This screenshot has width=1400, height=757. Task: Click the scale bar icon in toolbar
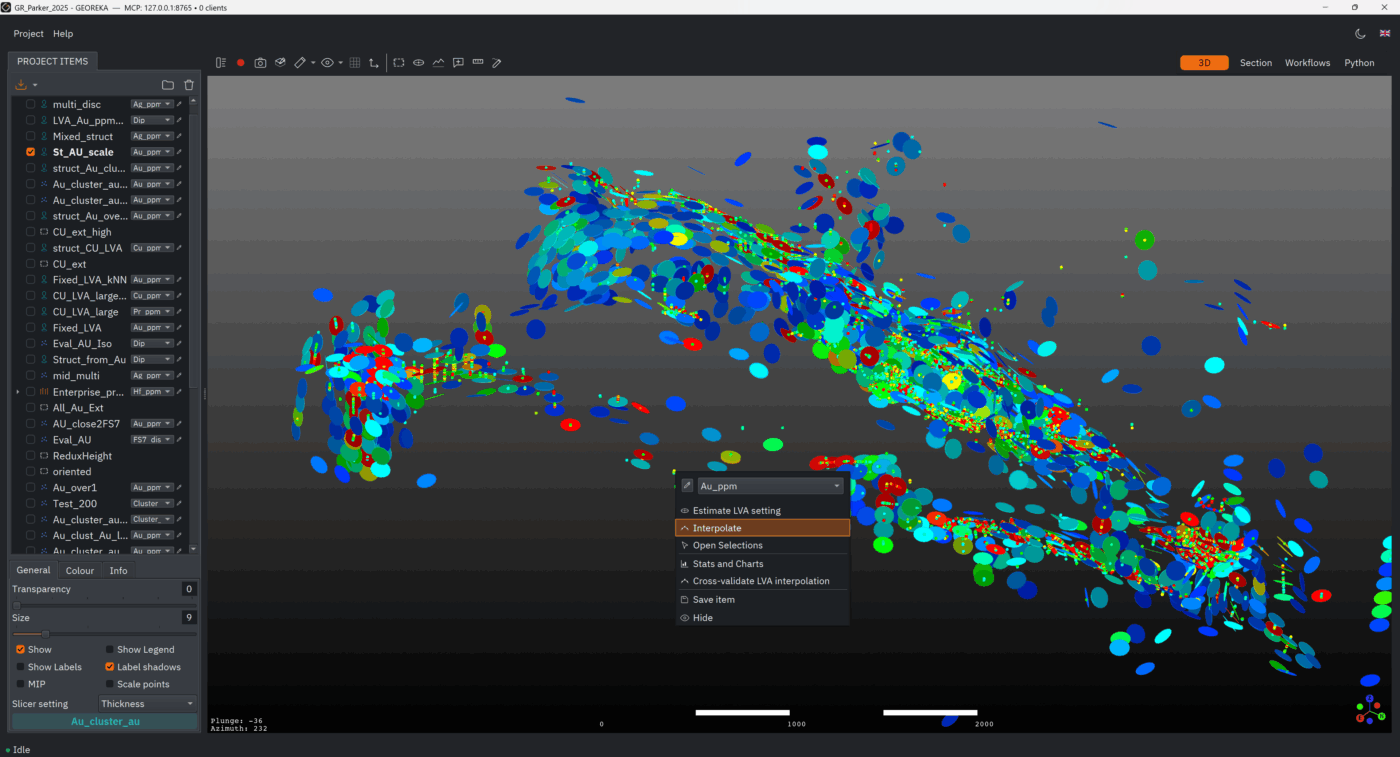(x=477, y=62)
